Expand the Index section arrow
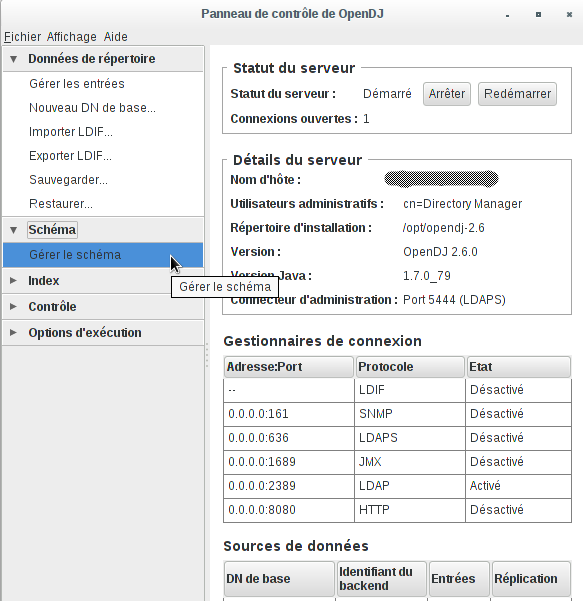 coord(13,281)
